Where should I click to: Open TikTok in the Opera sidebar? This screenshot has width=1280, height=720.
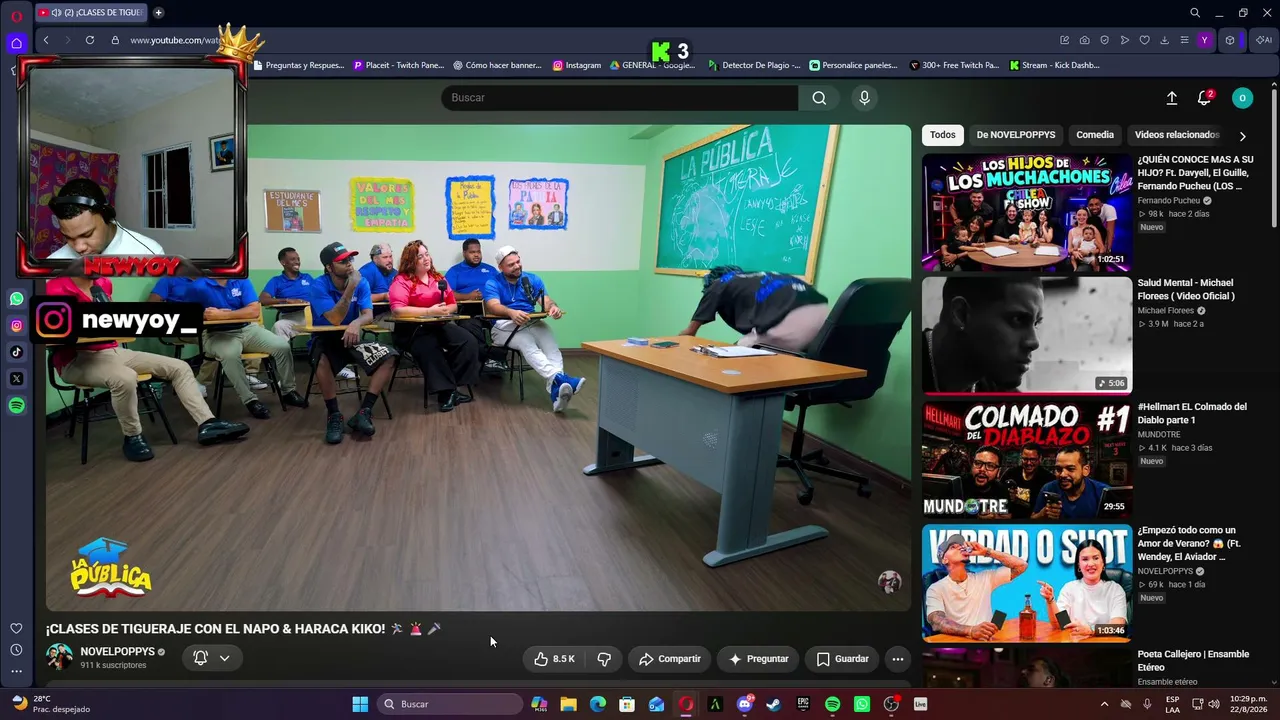point(16,352)
